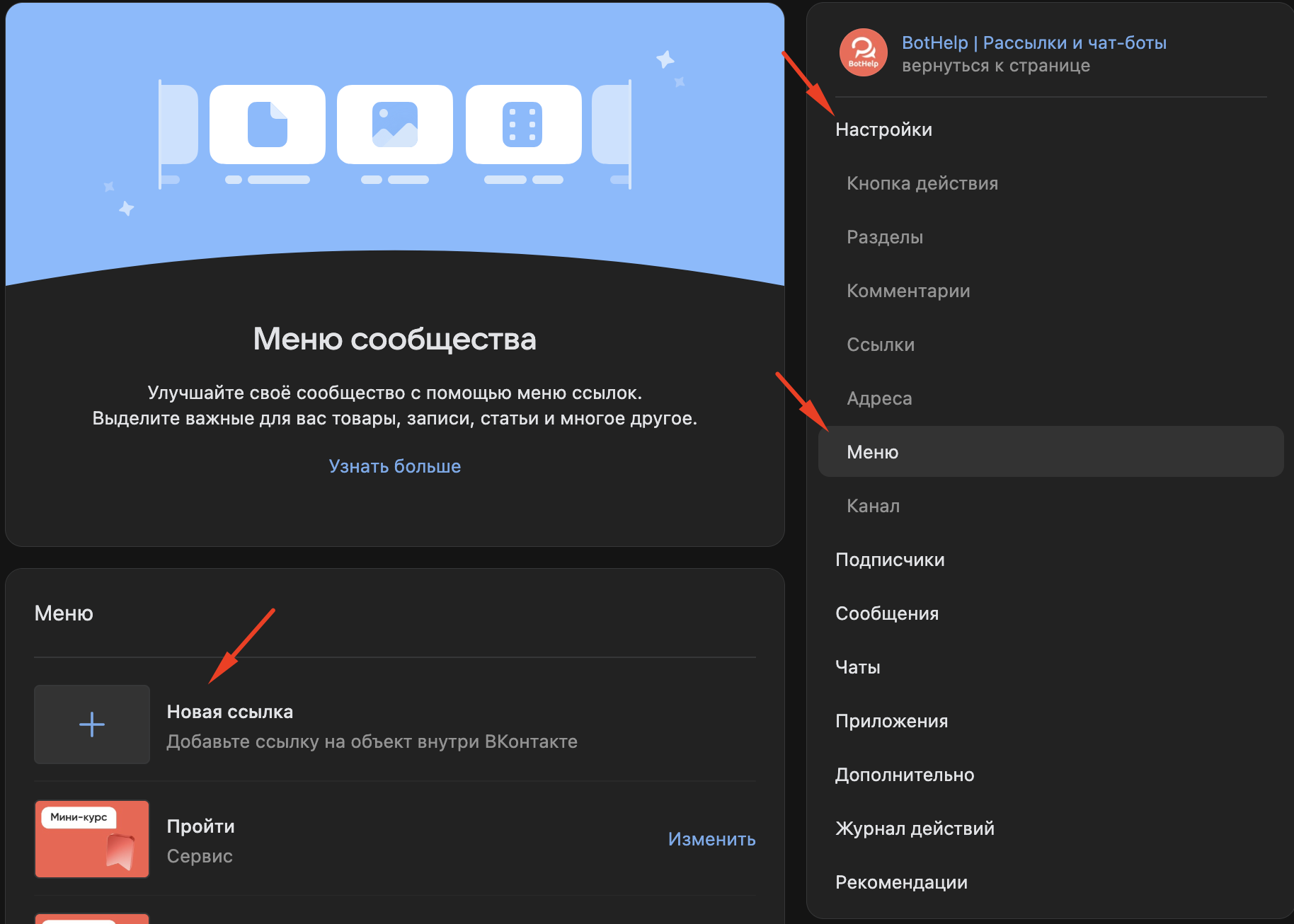Click the plus icon to add link
This screenshot has height=924, width=1294.
(92, 724)
